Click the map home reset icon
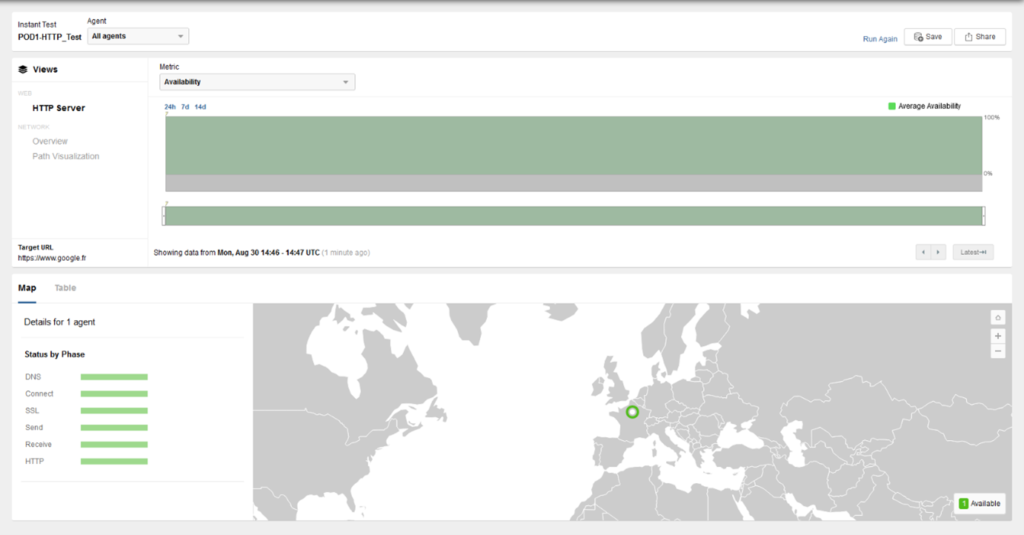 pos(997,317)
